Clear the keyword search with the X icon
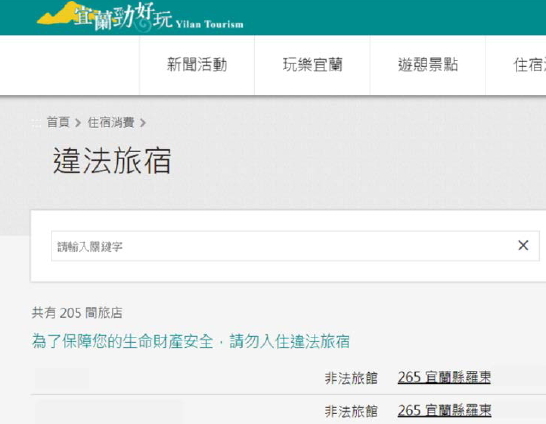Viewport: 546px width, 424px height. [523, 245]
